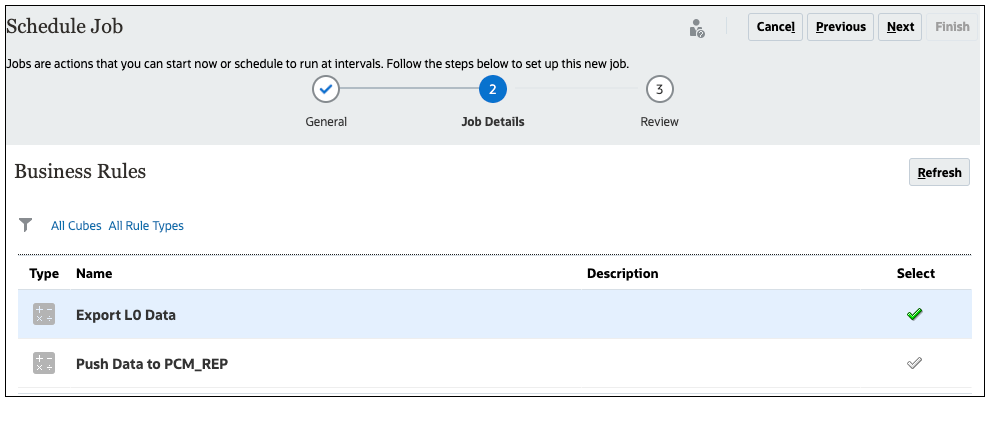The height and width of the screenshot is (421, 985).
Task: Click the Name column header
Action: tap(94, 273)
